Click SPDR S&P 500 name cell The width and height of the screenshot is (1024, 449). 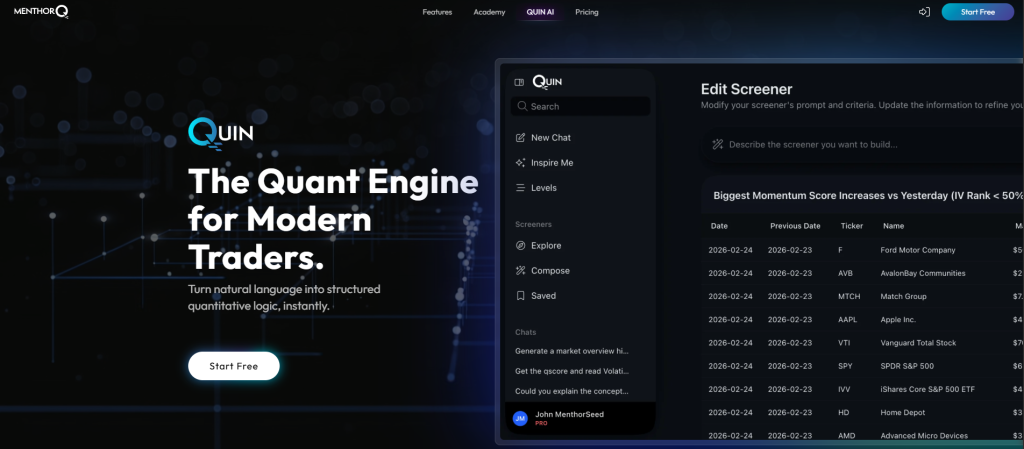pos(907,366)
